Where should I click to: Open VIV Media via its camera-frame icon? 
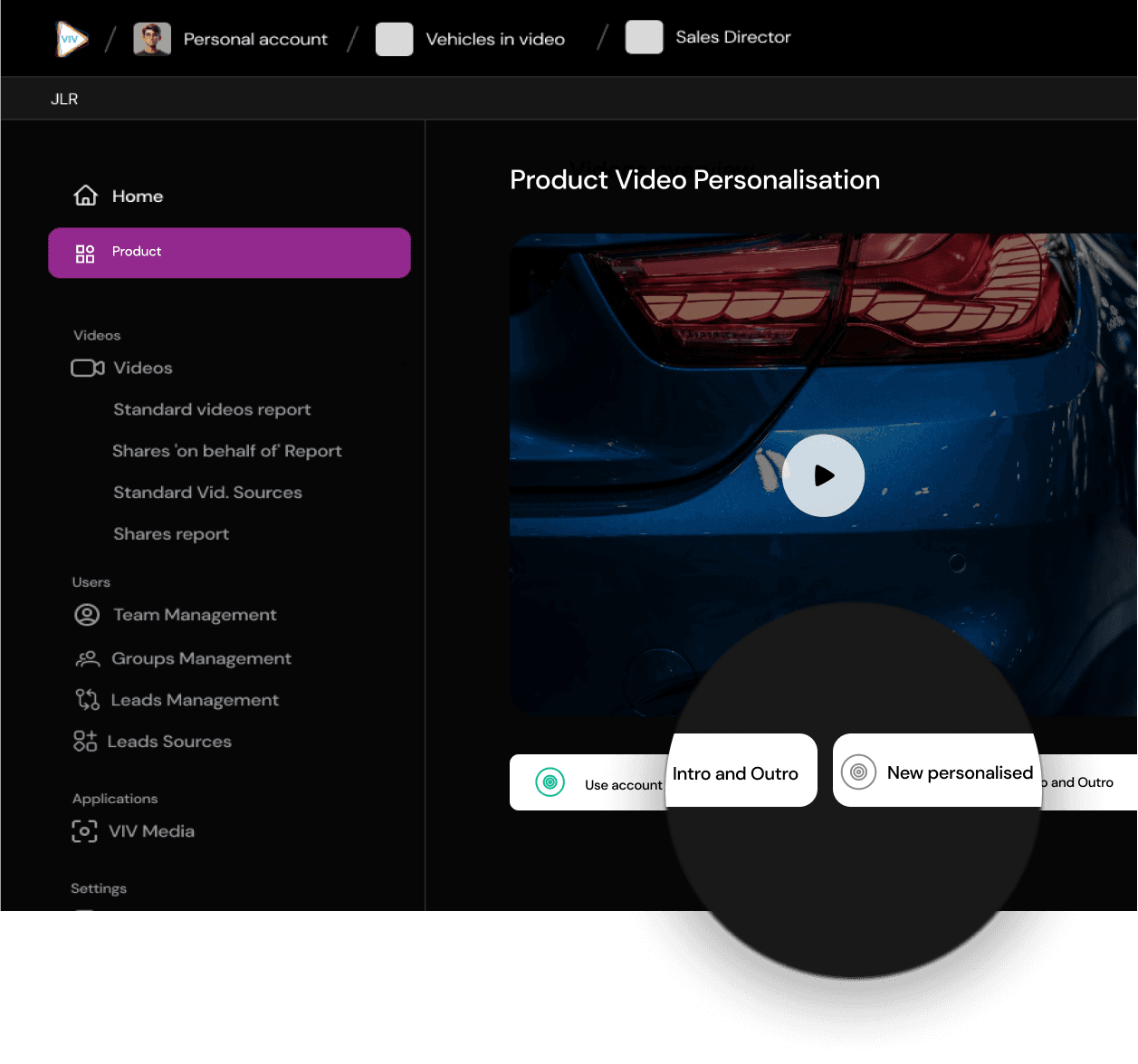84,830
